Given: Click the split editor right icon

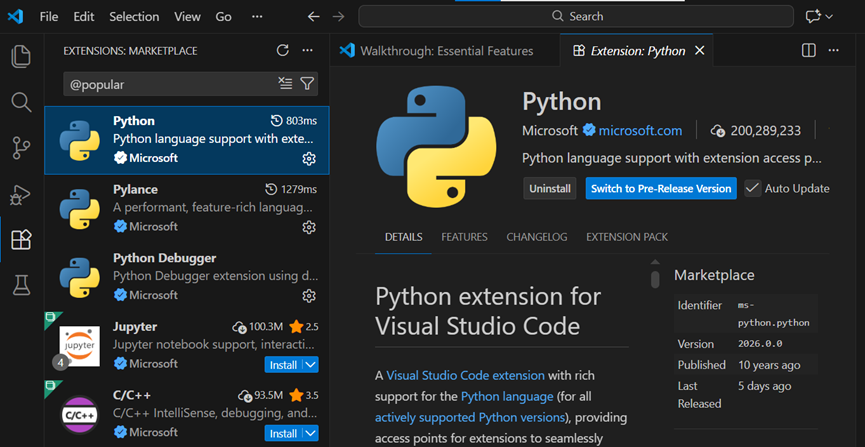Looking at the screenshot, I should [x=809, y=50].
